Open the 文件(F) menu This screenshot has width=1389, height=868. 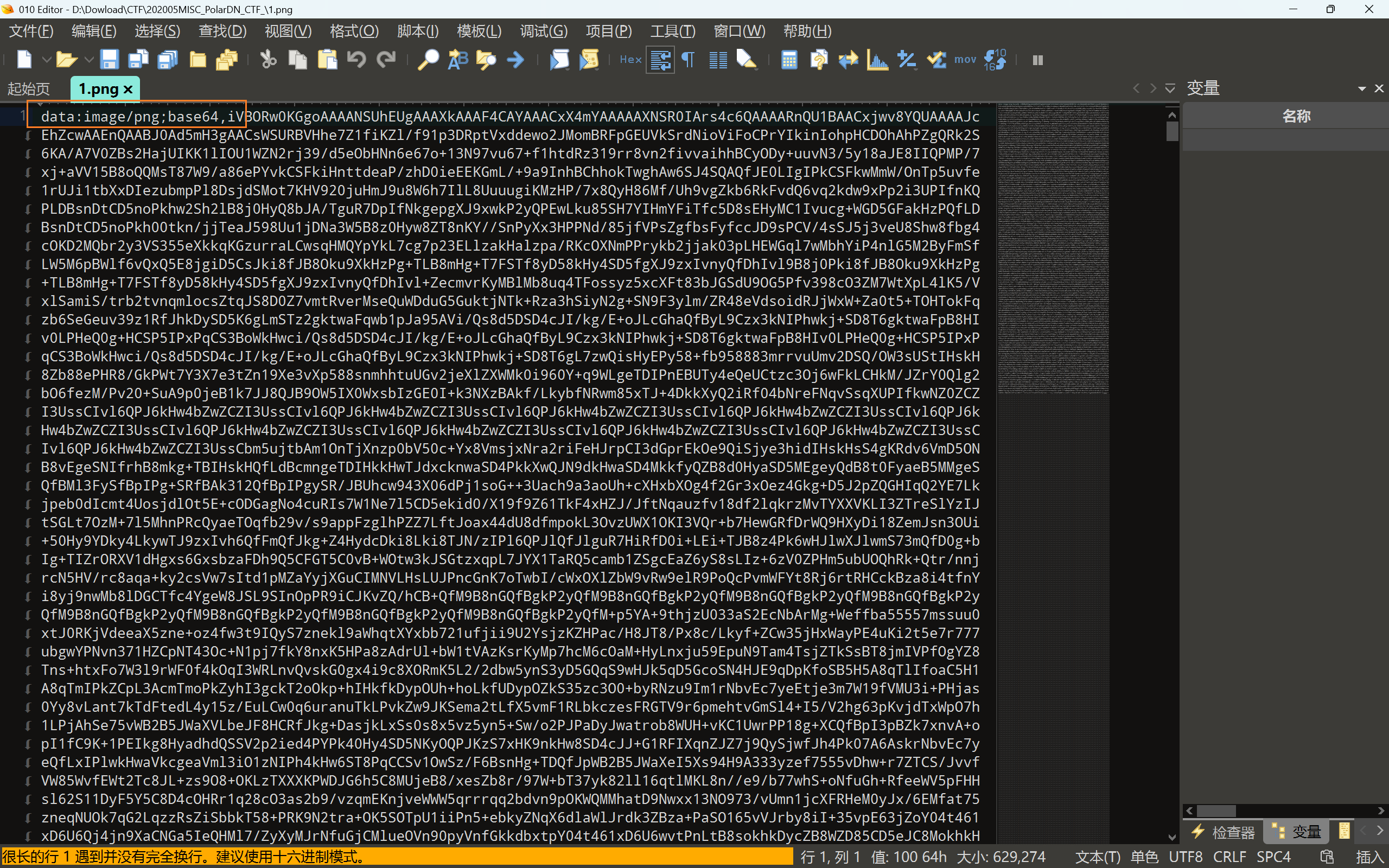tap(31, 31)
